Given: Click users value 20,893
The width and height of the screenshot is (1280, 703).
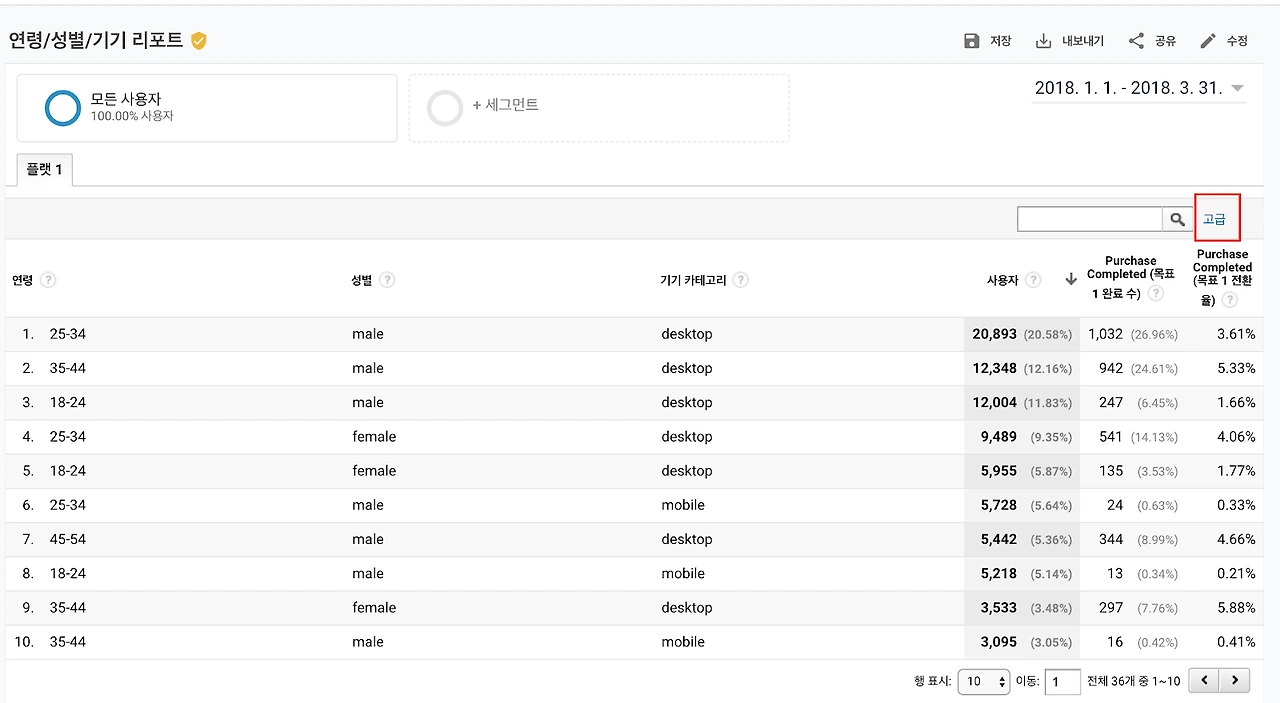Looking at the screenshot, I should [995, 334].
